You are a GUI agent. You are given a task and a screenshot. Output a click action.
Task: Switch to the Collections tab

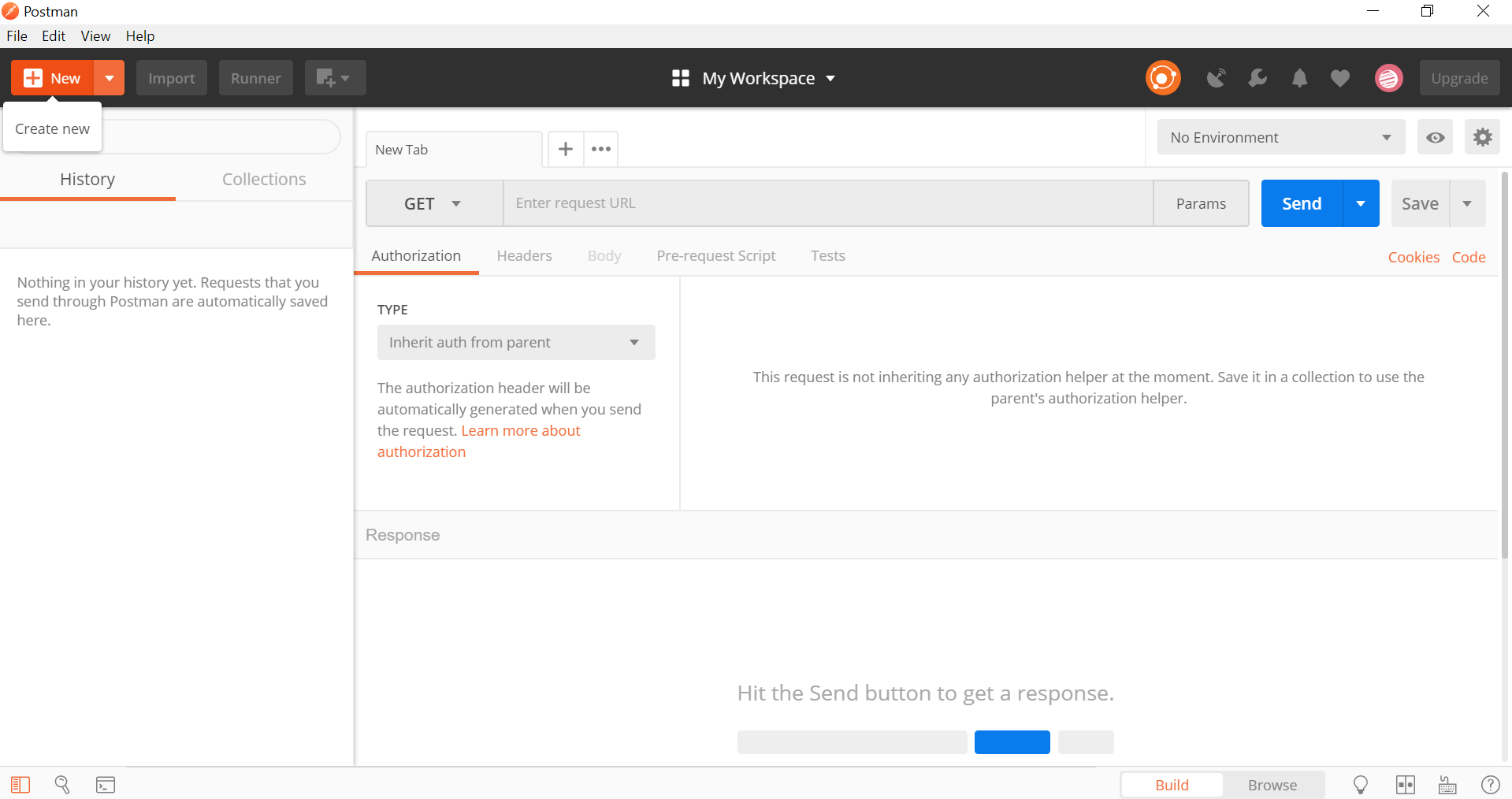[264, 179]
